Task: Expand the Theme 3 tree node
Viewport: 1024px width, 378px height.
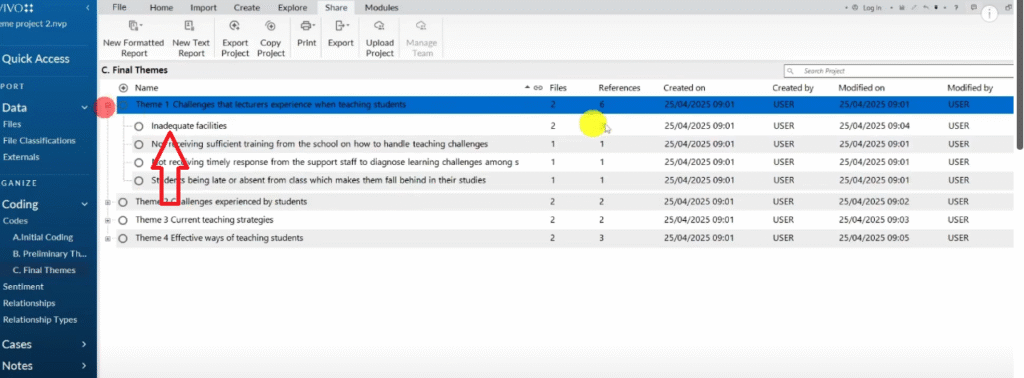Action: (108, 220)
